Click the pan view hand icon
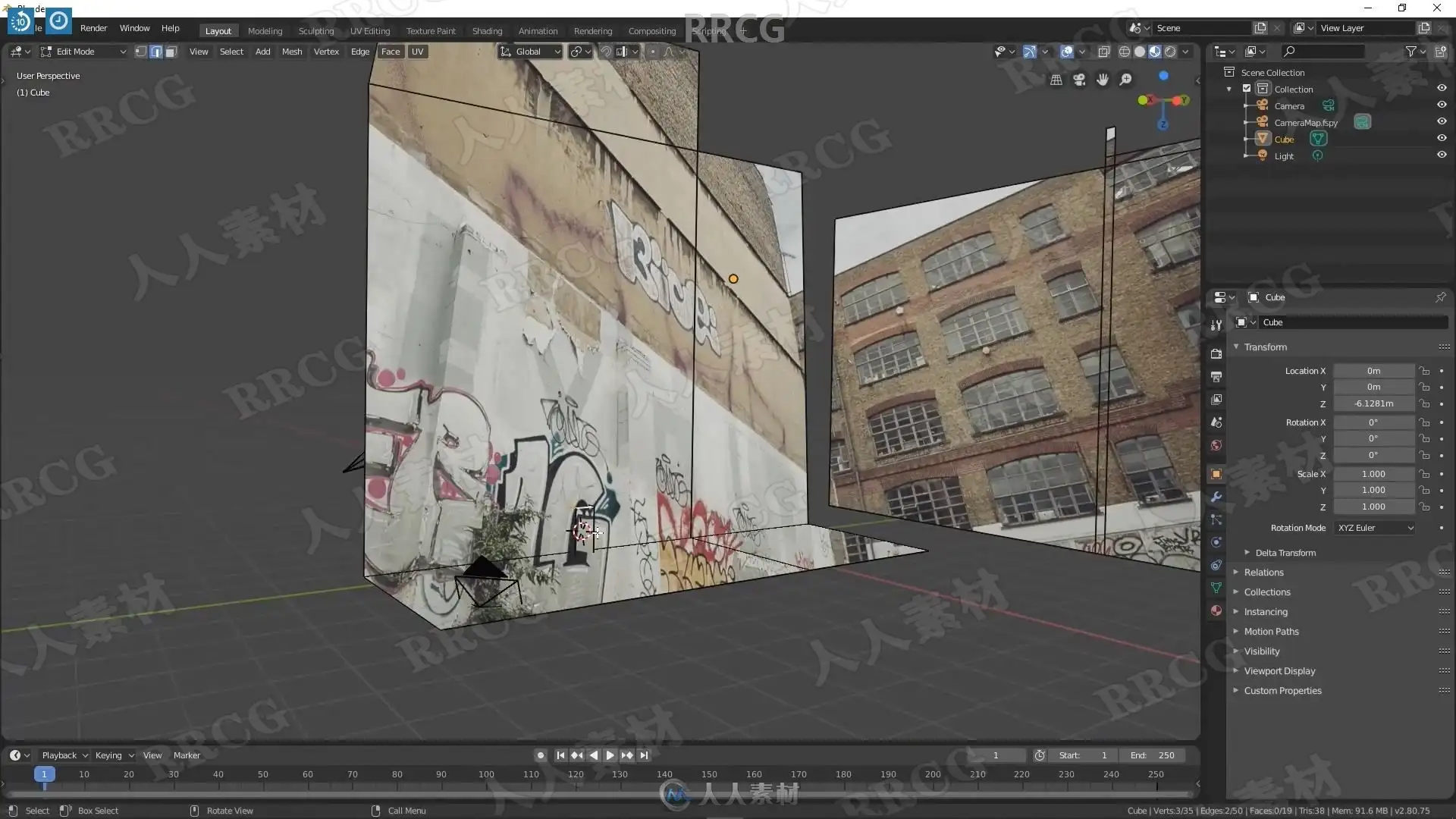Screen dimensions: 1456x819 pos(1103,80)
